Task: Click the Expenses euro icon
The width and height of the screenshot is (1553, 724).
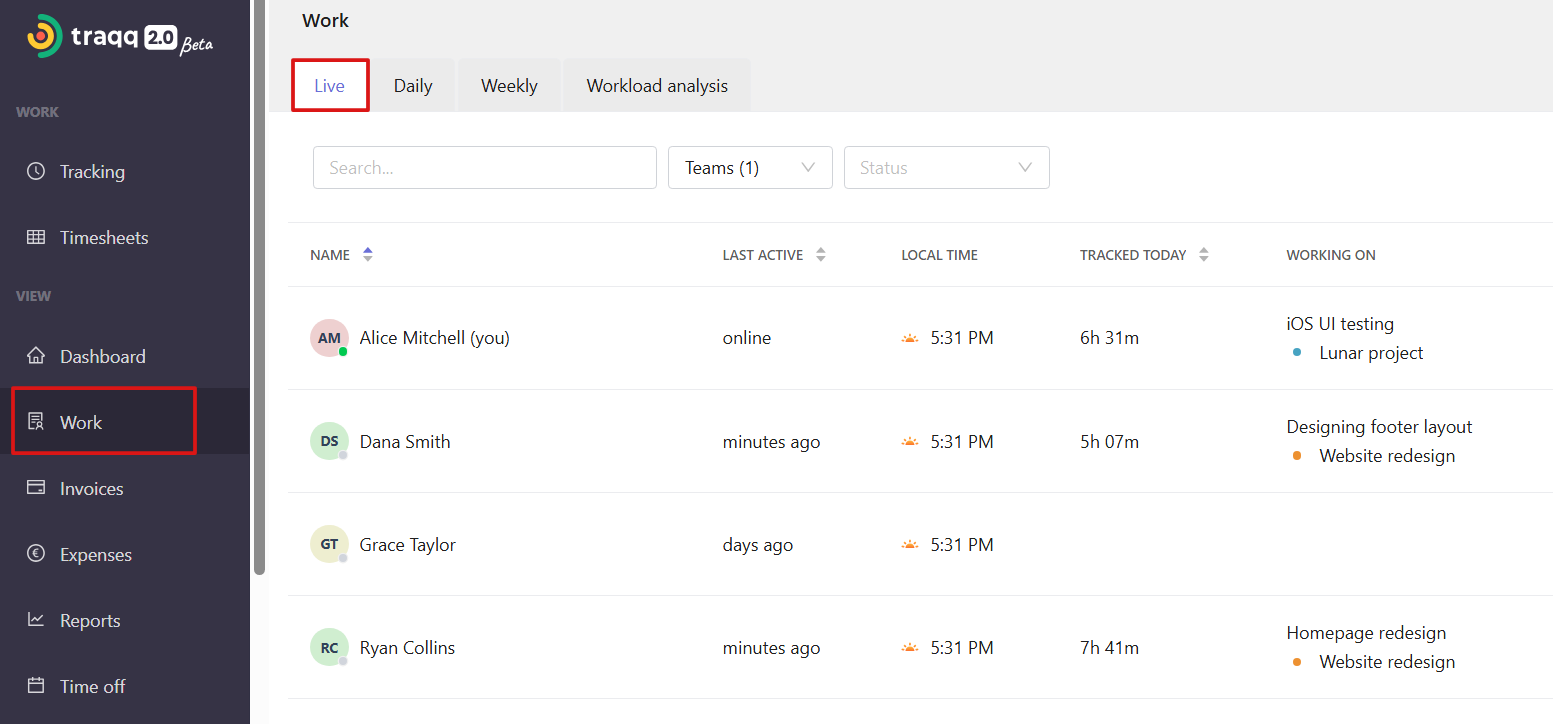Action: point(36,554)
